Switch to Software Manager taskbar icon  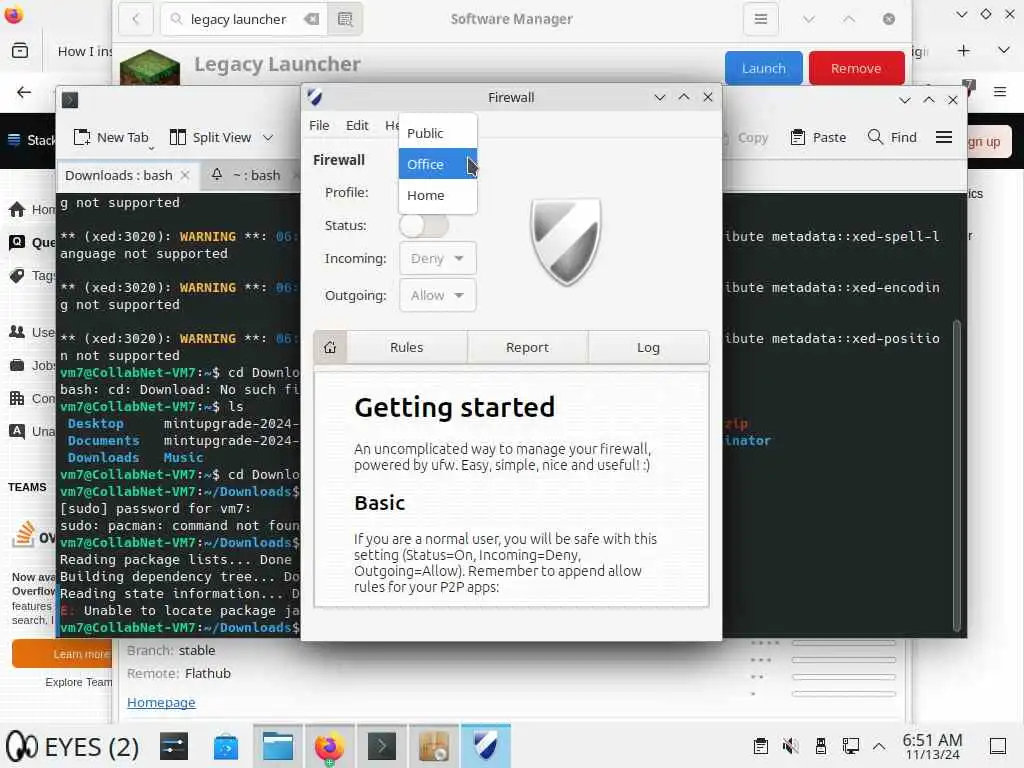[434, 746]
